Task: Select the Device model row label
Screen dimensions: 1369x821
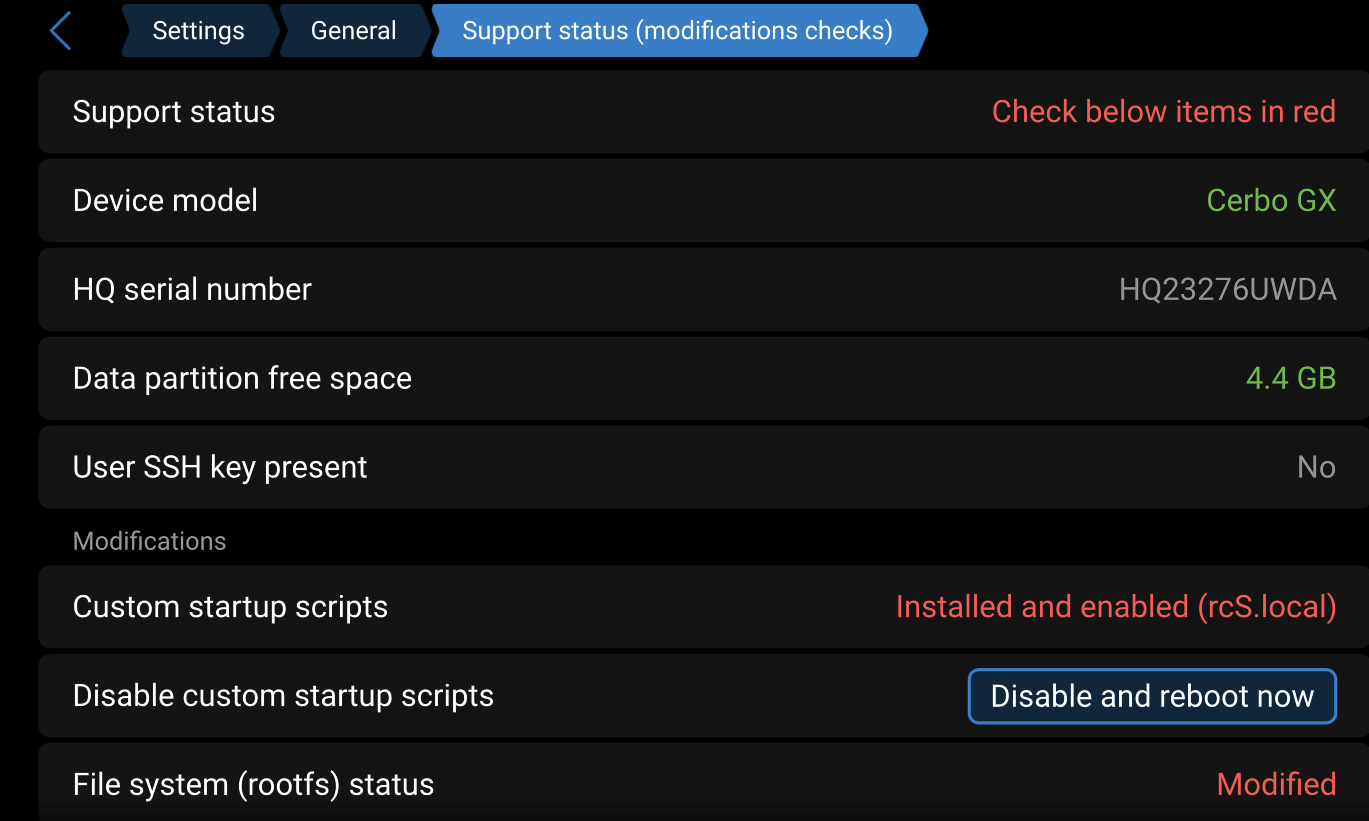Action: (165, 201)
